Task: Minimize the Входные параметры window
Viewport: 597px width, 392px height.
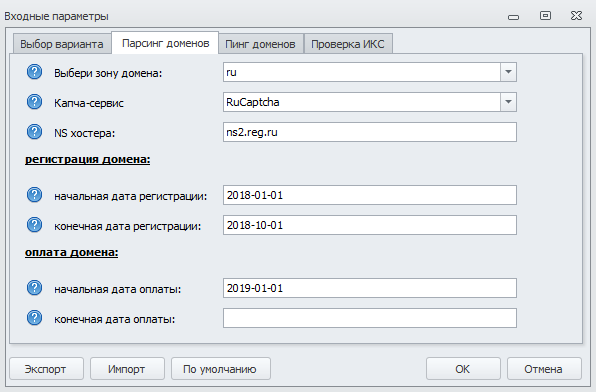Action: (x=513, y=17)
